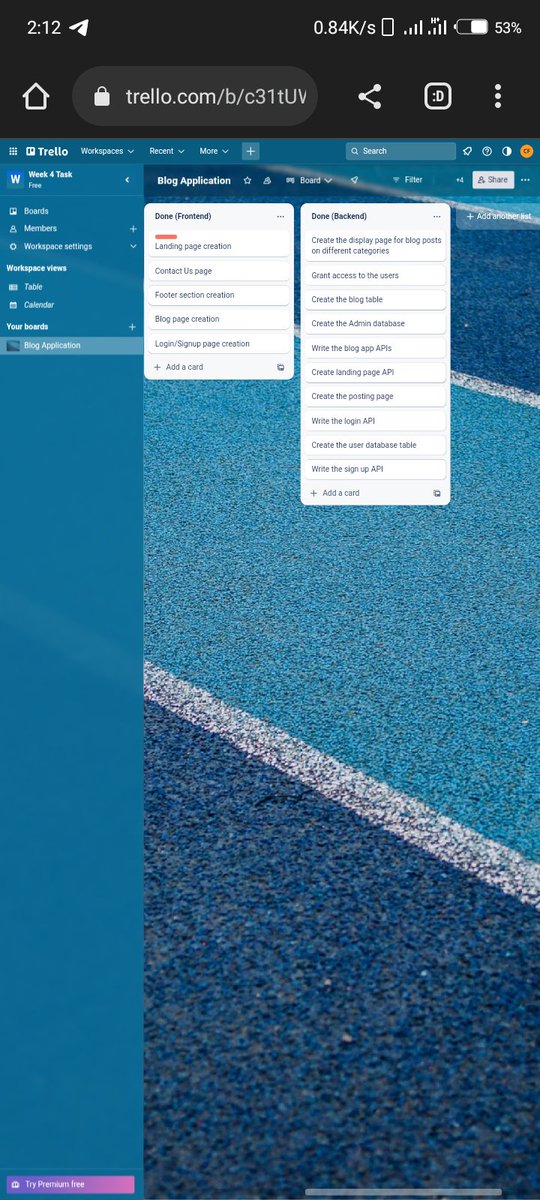Open Write the blog app APIs card
Viewport: 540px width, 1200px height.
click(x=375, y=348)
